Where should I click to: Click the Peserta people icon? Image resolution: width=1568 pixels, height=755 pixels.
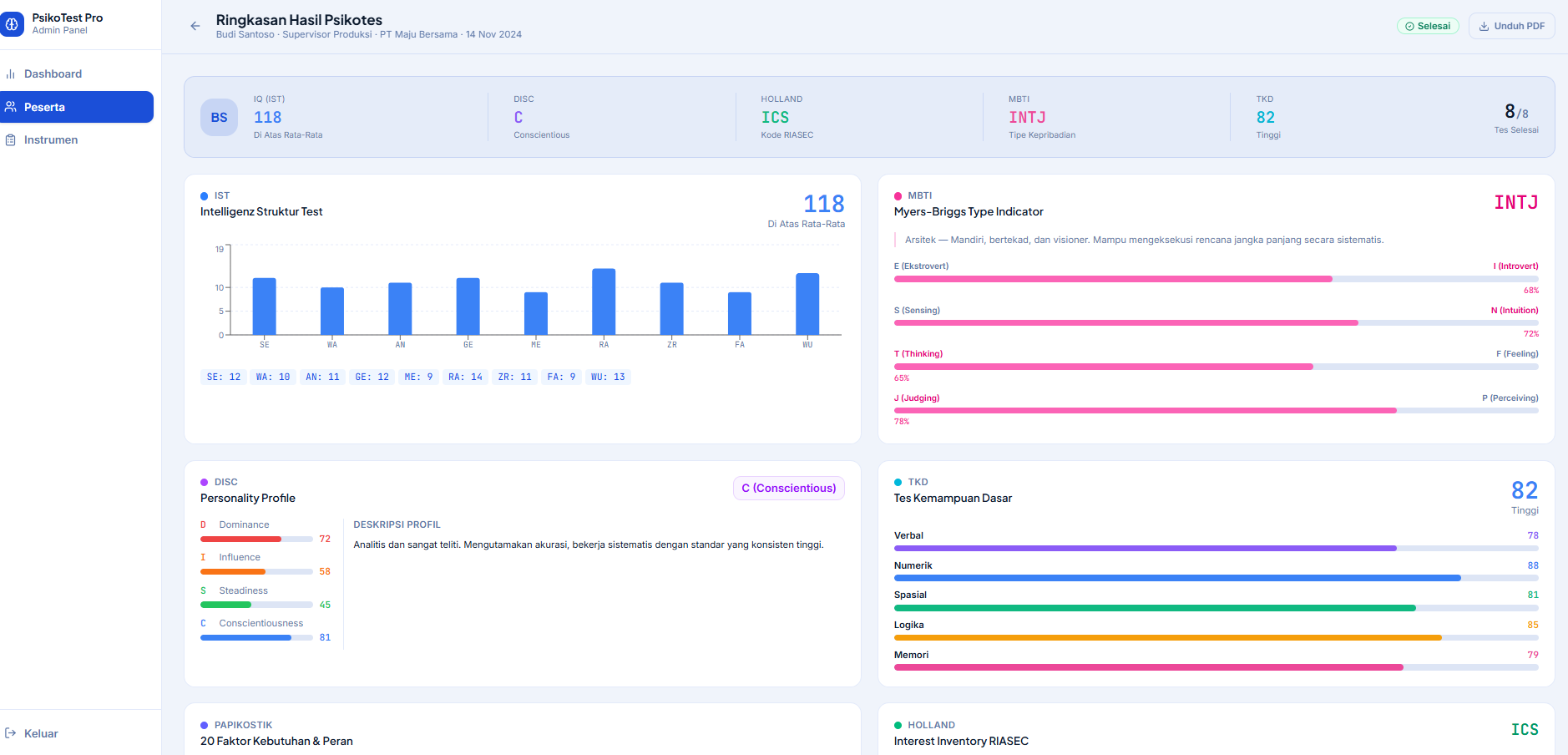(11, 107)
